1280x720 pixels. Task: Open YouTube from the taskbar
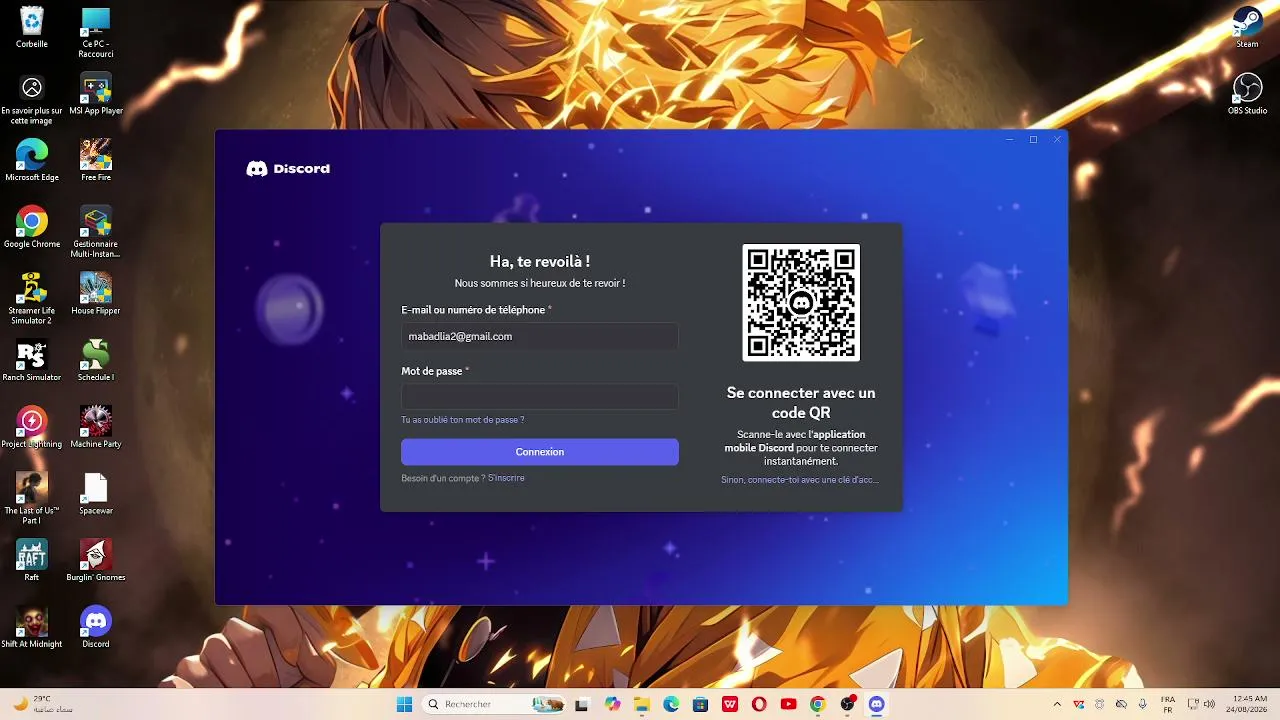788,704
